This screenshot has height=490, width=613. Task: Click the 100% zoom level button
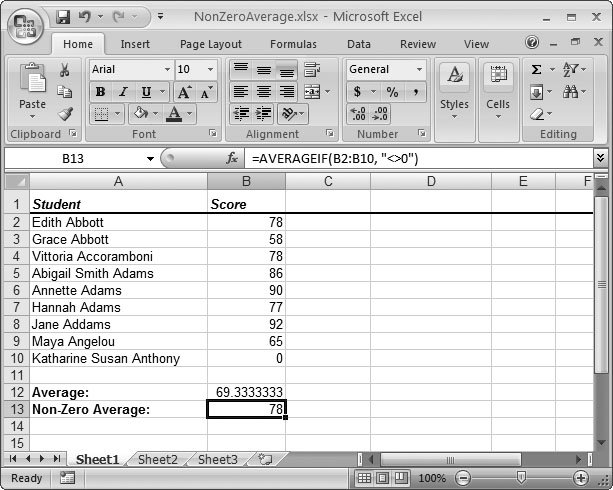coord(432,478)
